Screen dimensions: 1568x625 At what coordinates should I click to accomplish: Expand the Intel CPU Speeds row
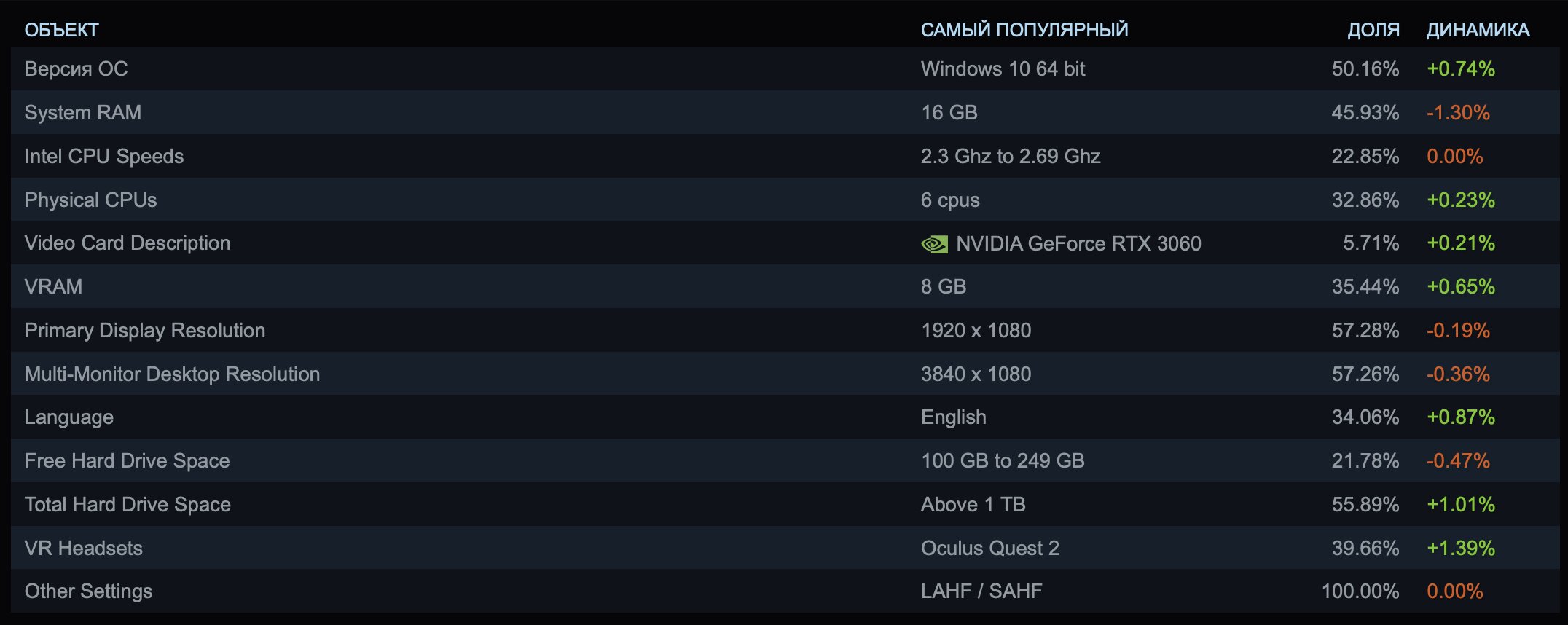pyautogui.click(x=785, y=156)
